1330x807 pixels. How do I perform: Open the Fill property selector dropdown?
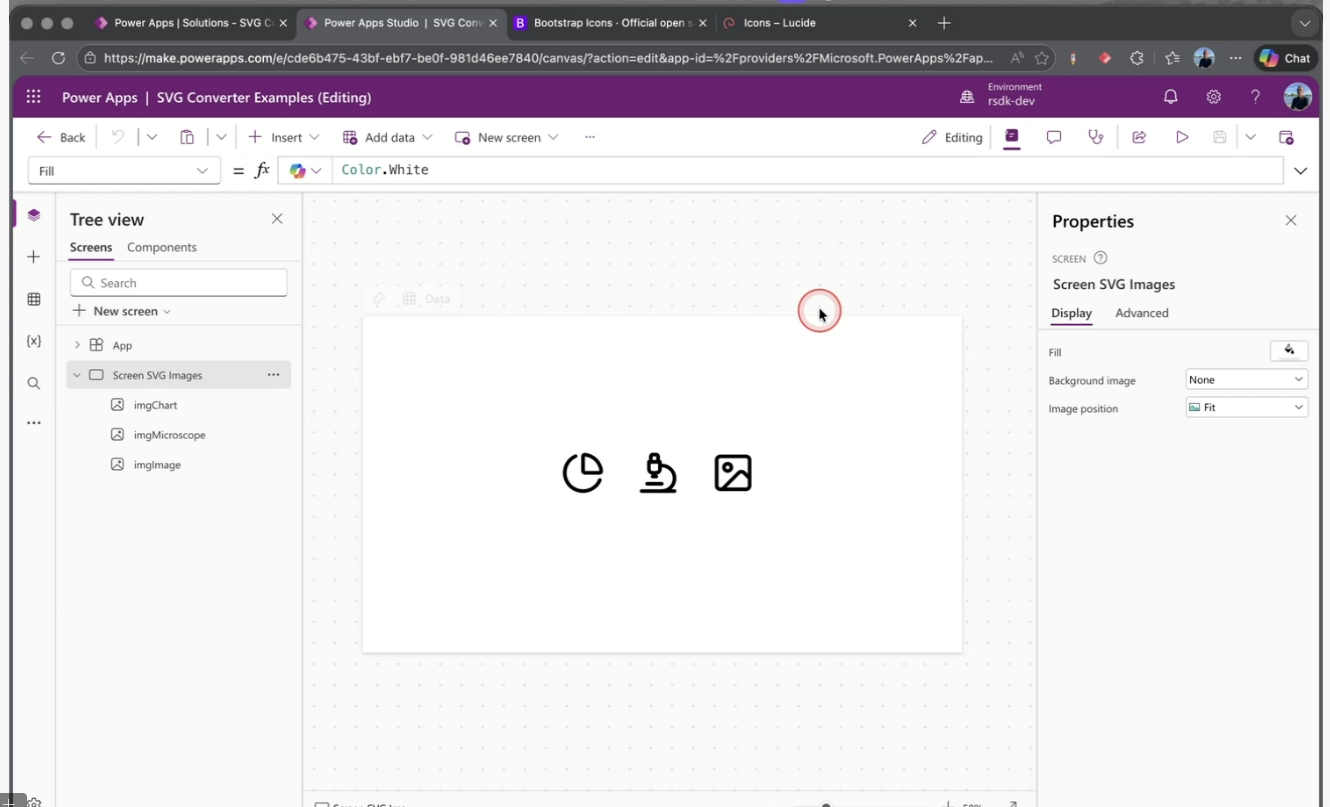coord(123,171)
